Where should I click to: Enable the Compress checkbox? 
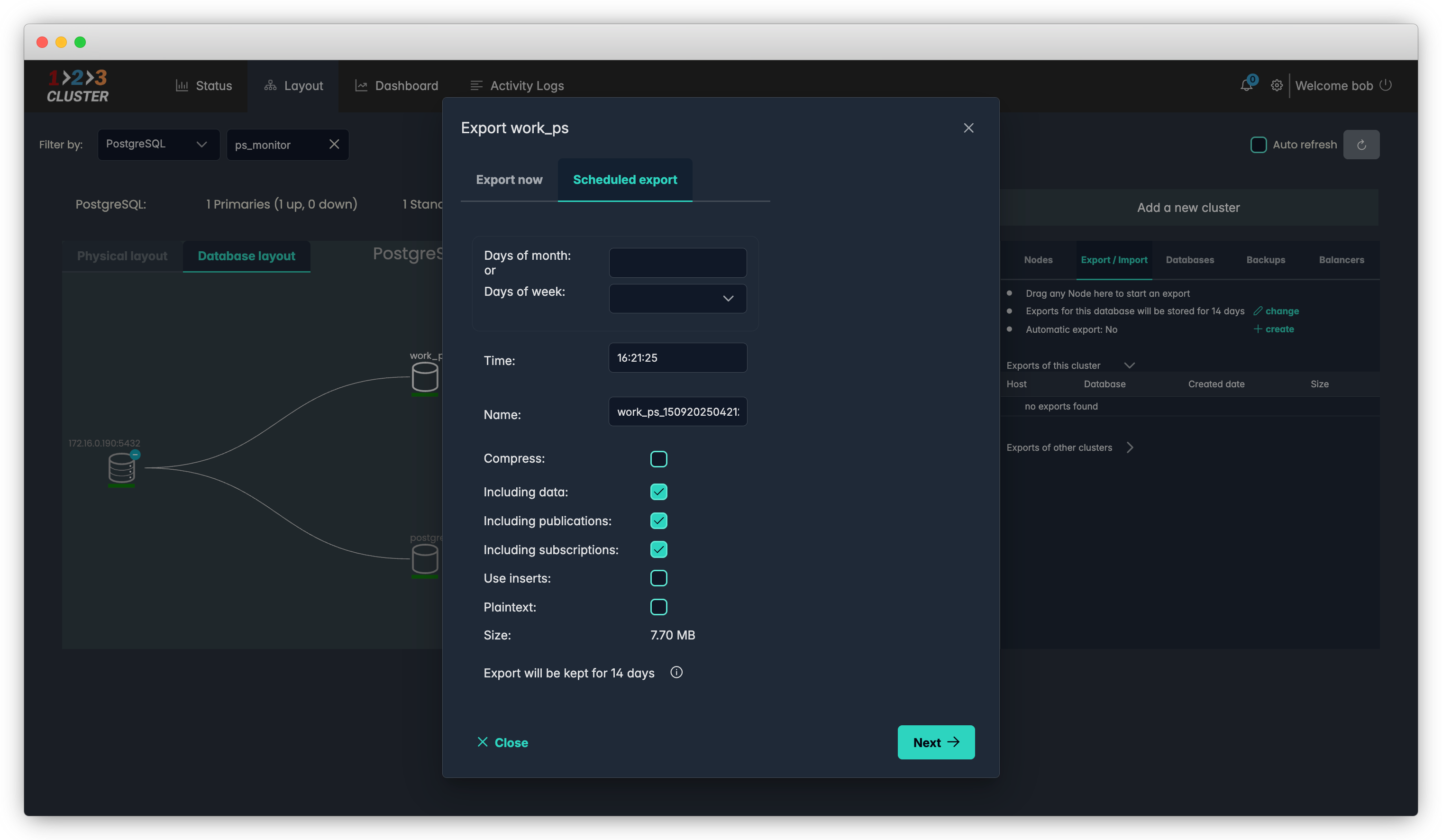(658, 459)
